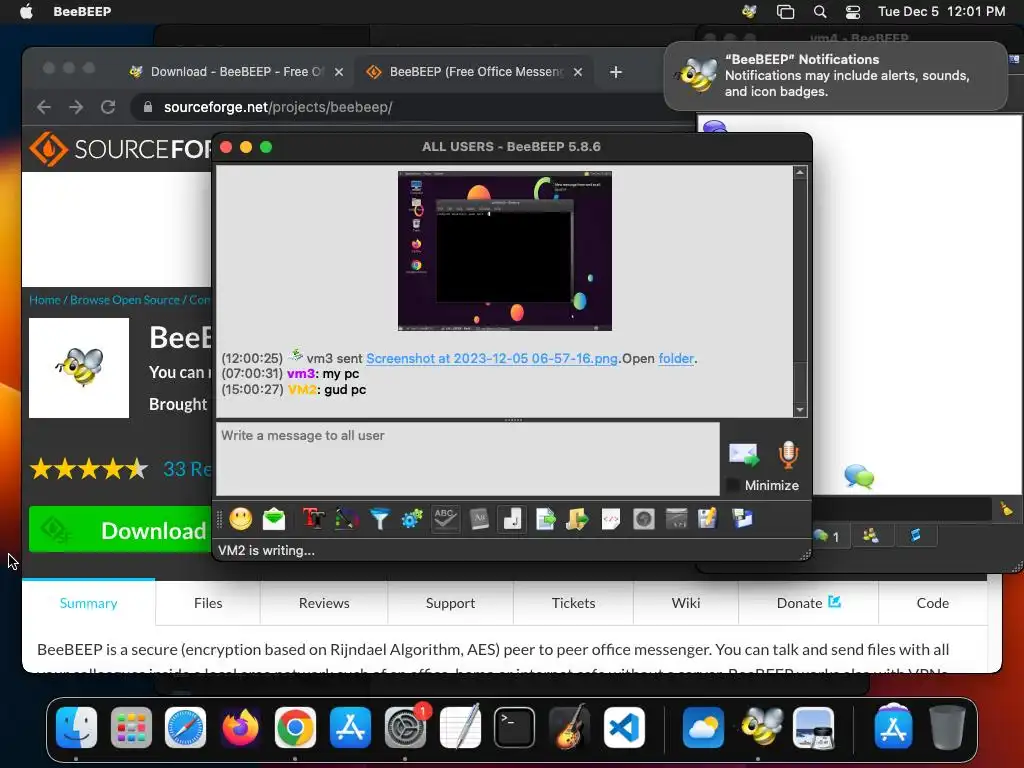1024x768 pixels.
Task: Go forward in the browser
Action: coord(76,107)
